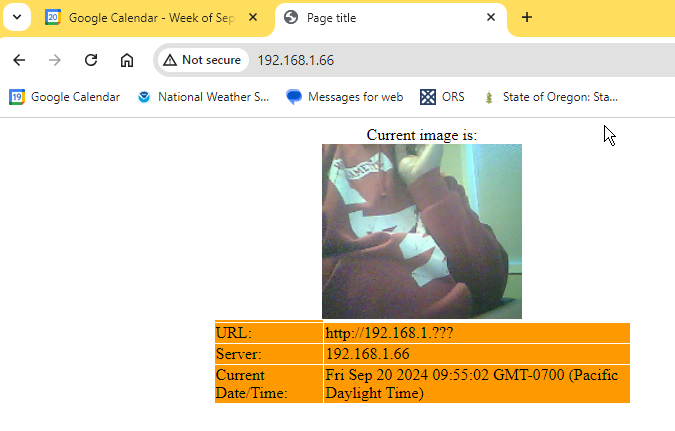Open the ORS bookmark
Viewport: 675px width, 431px height.
pos(442,97)
